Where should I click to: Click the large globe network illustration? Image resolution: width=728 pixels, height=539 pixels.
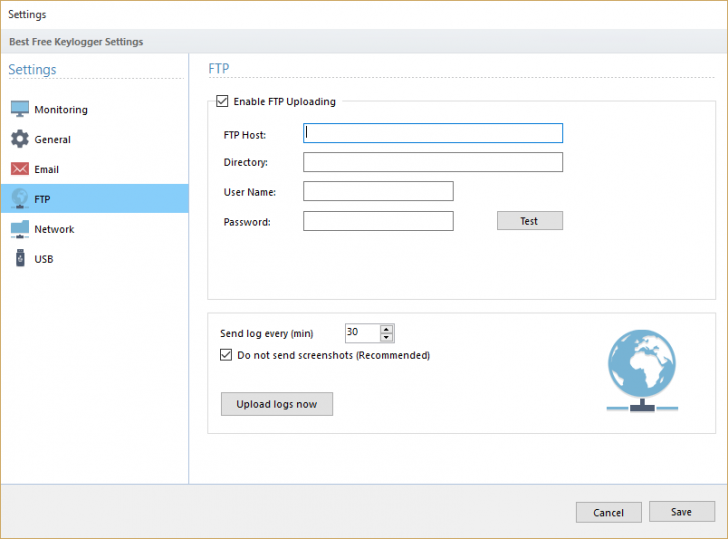click(642, 370)
